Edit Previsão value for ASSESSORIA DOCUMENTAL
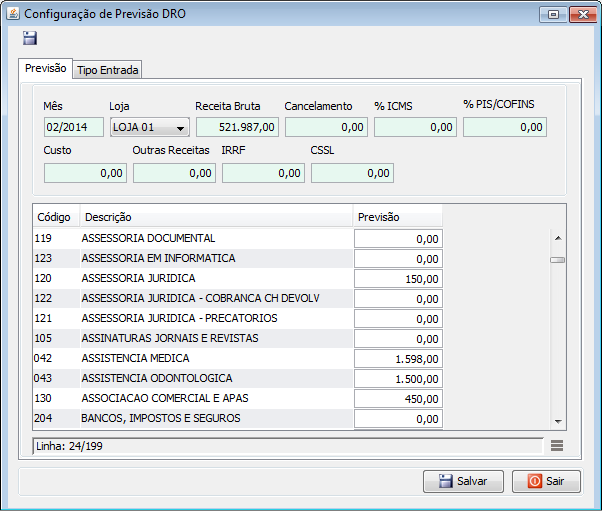Image resolution: width=602 pixels, height=511 pixels. pyautogui.click(x=399, y=239)
